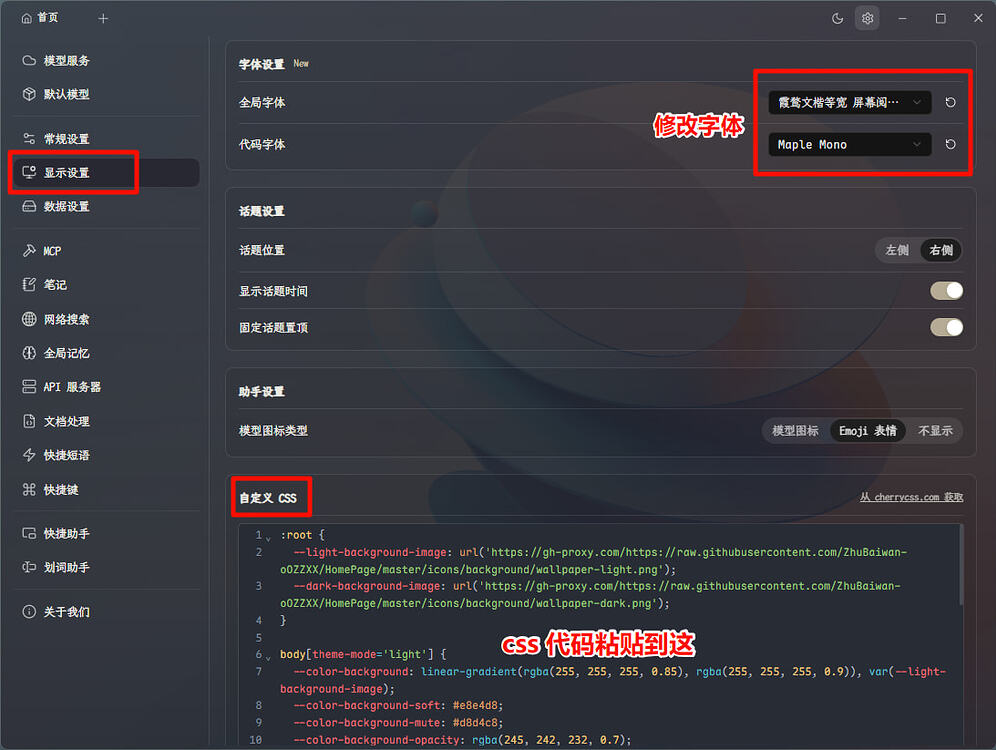Click the cube icon beside 默认模型

[29, 94]
